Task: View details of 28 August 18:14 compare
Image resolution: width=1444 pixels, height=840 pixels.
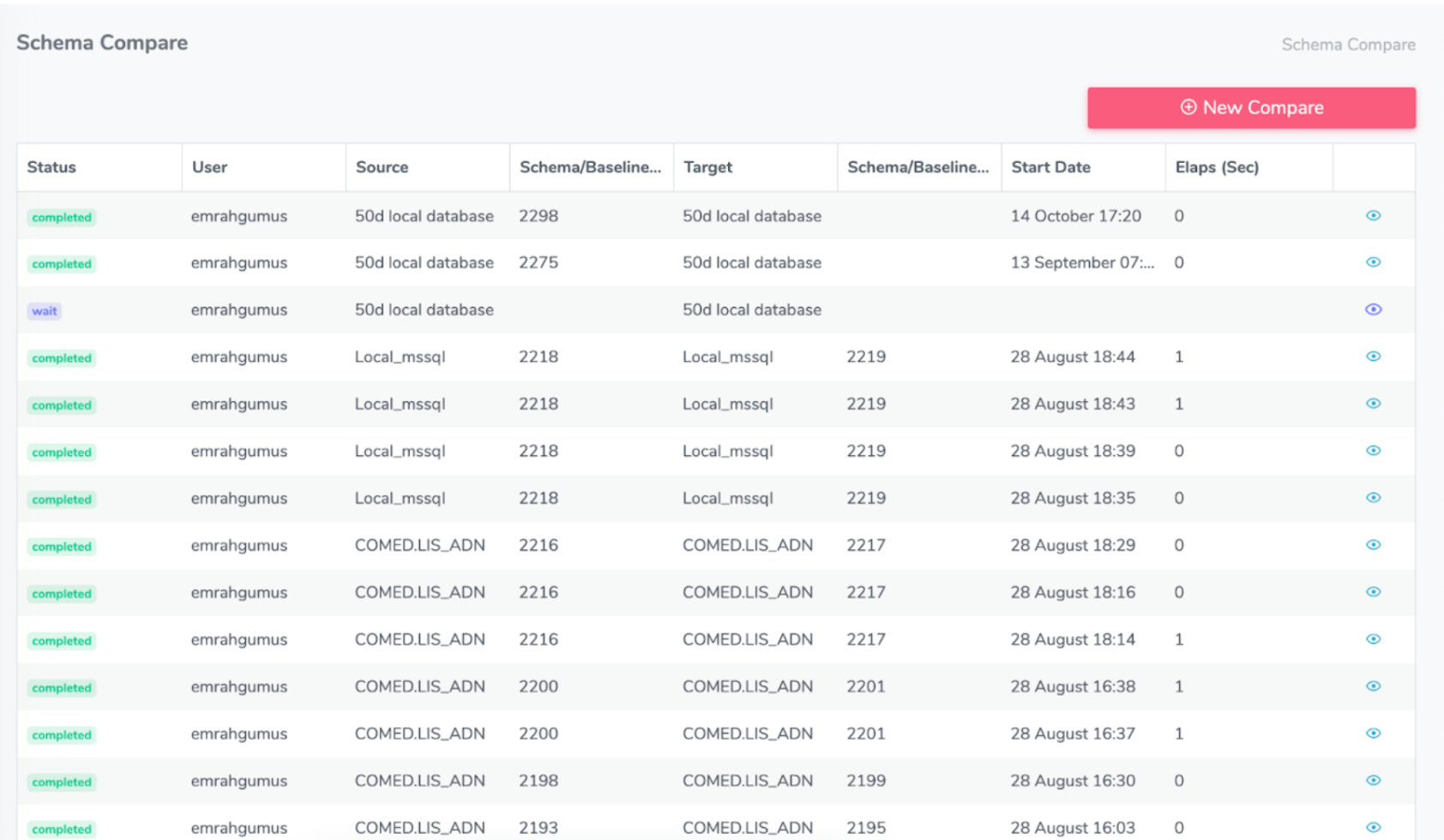Action: [1373, 639]
